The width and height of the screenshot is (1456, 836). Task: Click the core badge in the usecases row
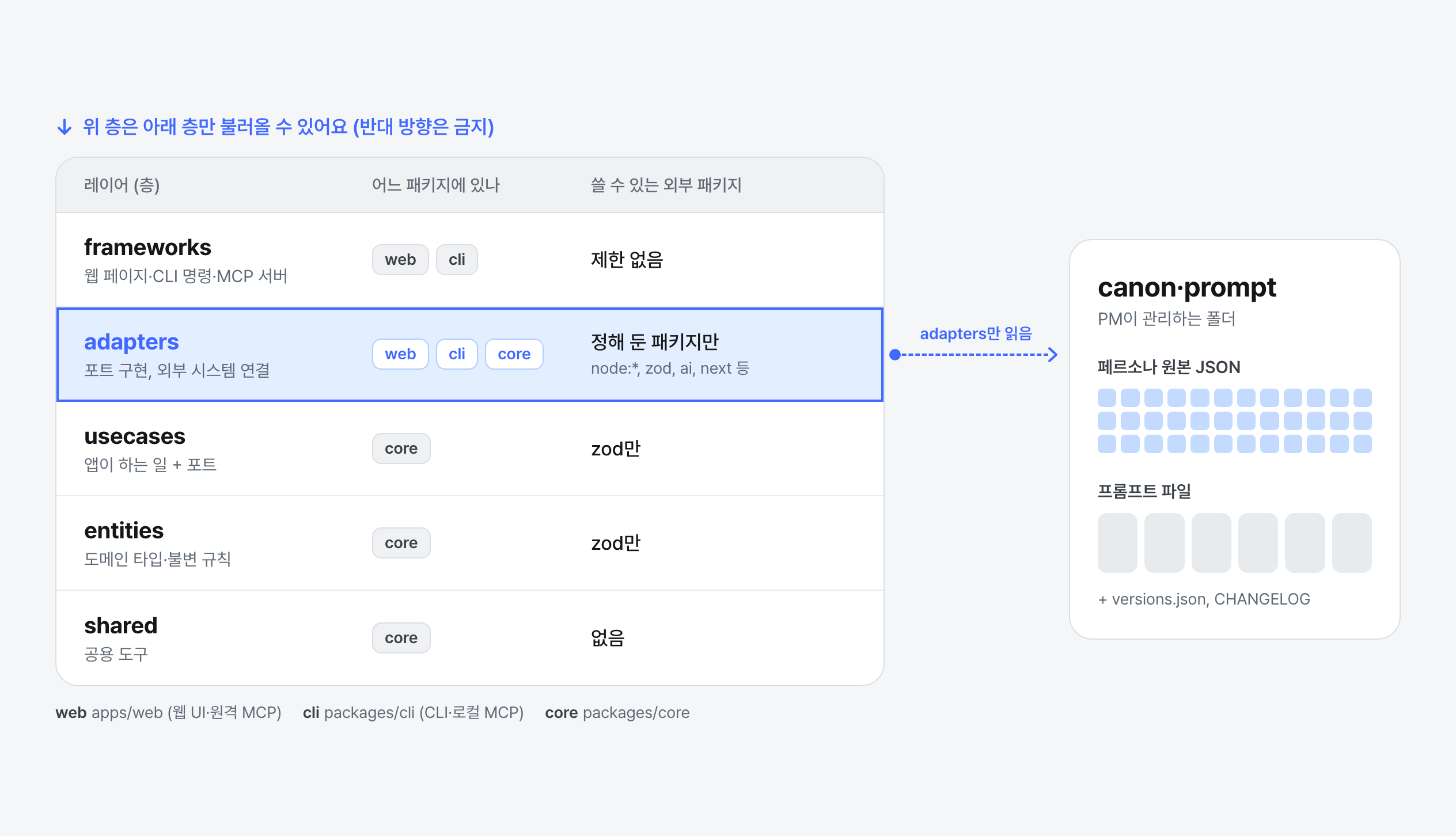401,449
